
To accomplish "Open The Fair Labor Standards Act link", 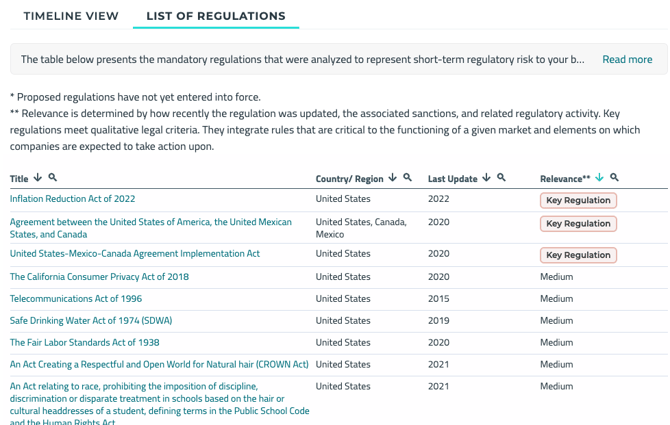I will click(85, 343).
